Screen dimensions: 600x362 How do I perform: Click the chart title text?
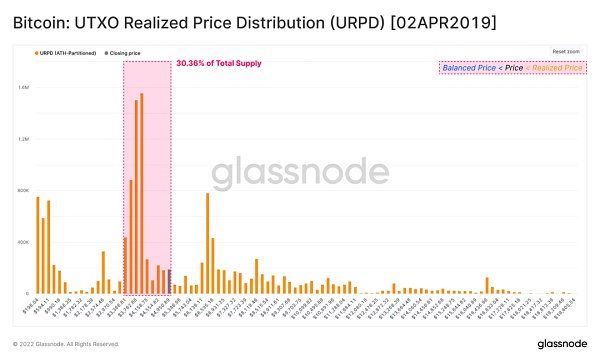tap(254, 23)
